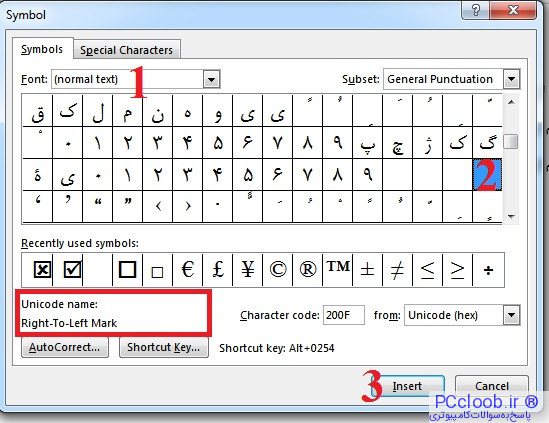
Task: Select the single right angle quote glyph
Action: [188, 207]
